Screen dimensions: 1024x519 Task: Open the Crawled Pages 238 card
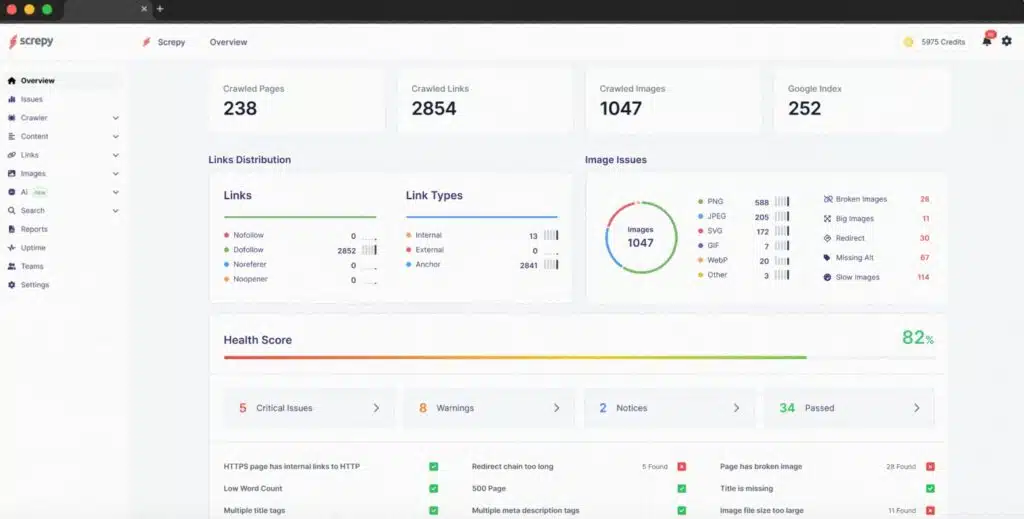(297, 102)
